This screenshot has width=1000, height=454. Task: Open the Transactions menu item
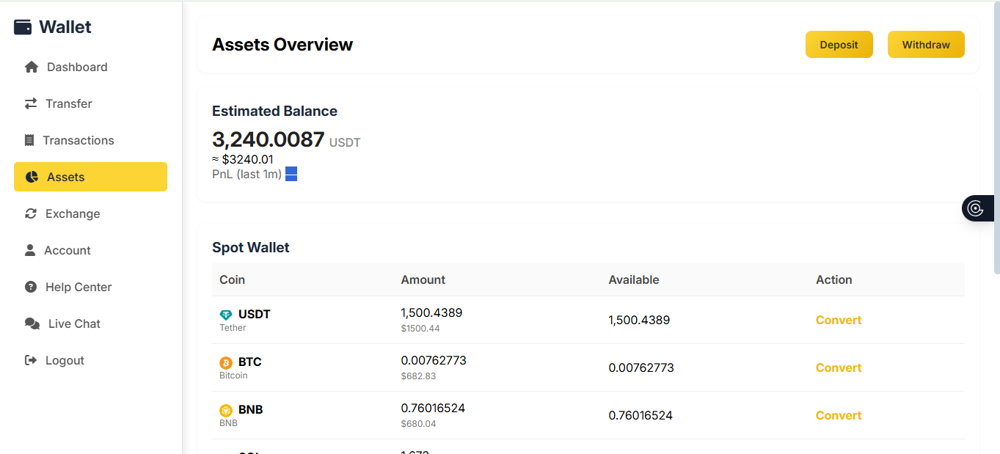coord(91,140)
